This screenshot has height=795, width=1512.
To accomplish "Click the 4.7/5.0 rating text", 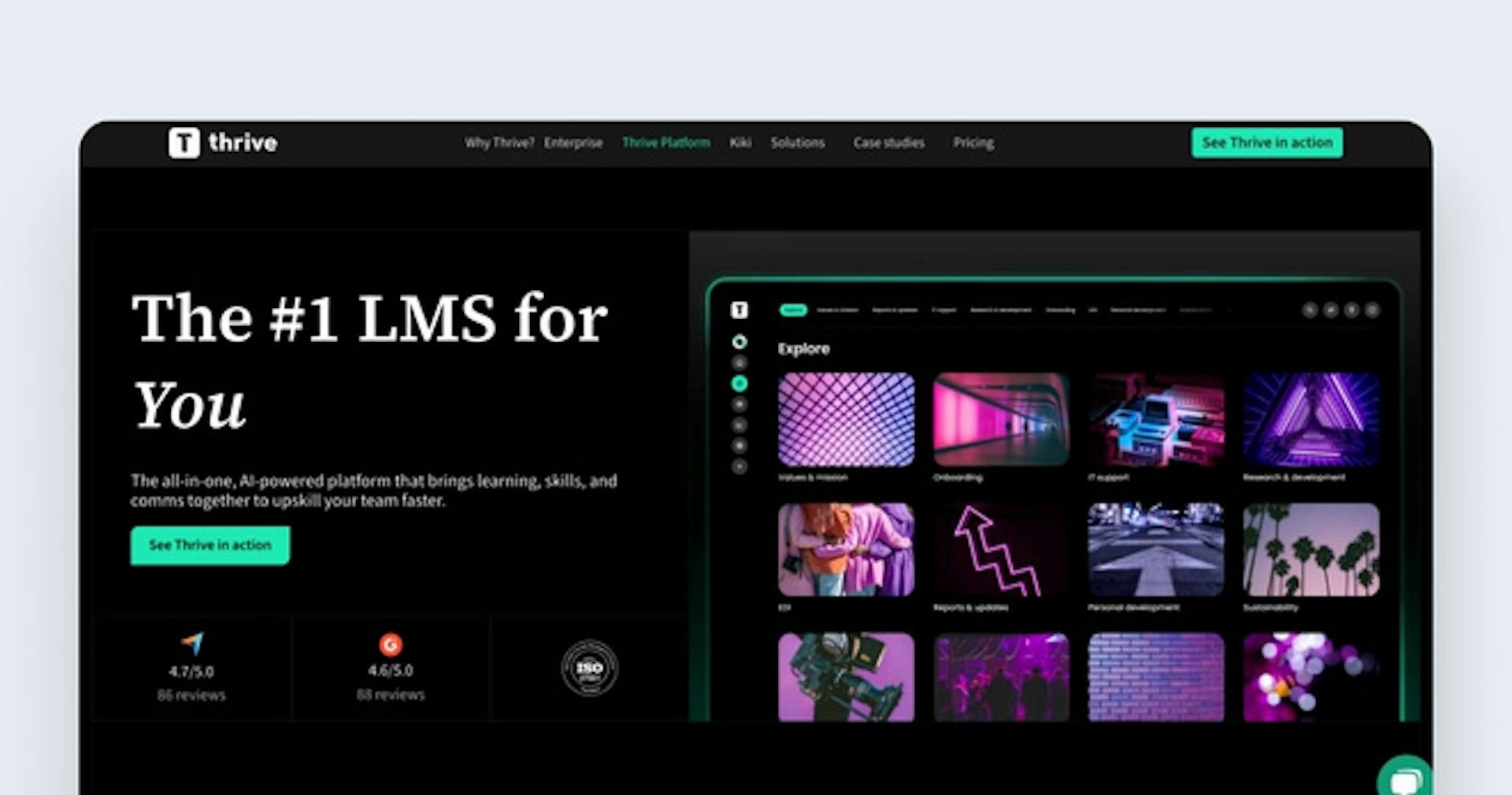I will [191, 671].
